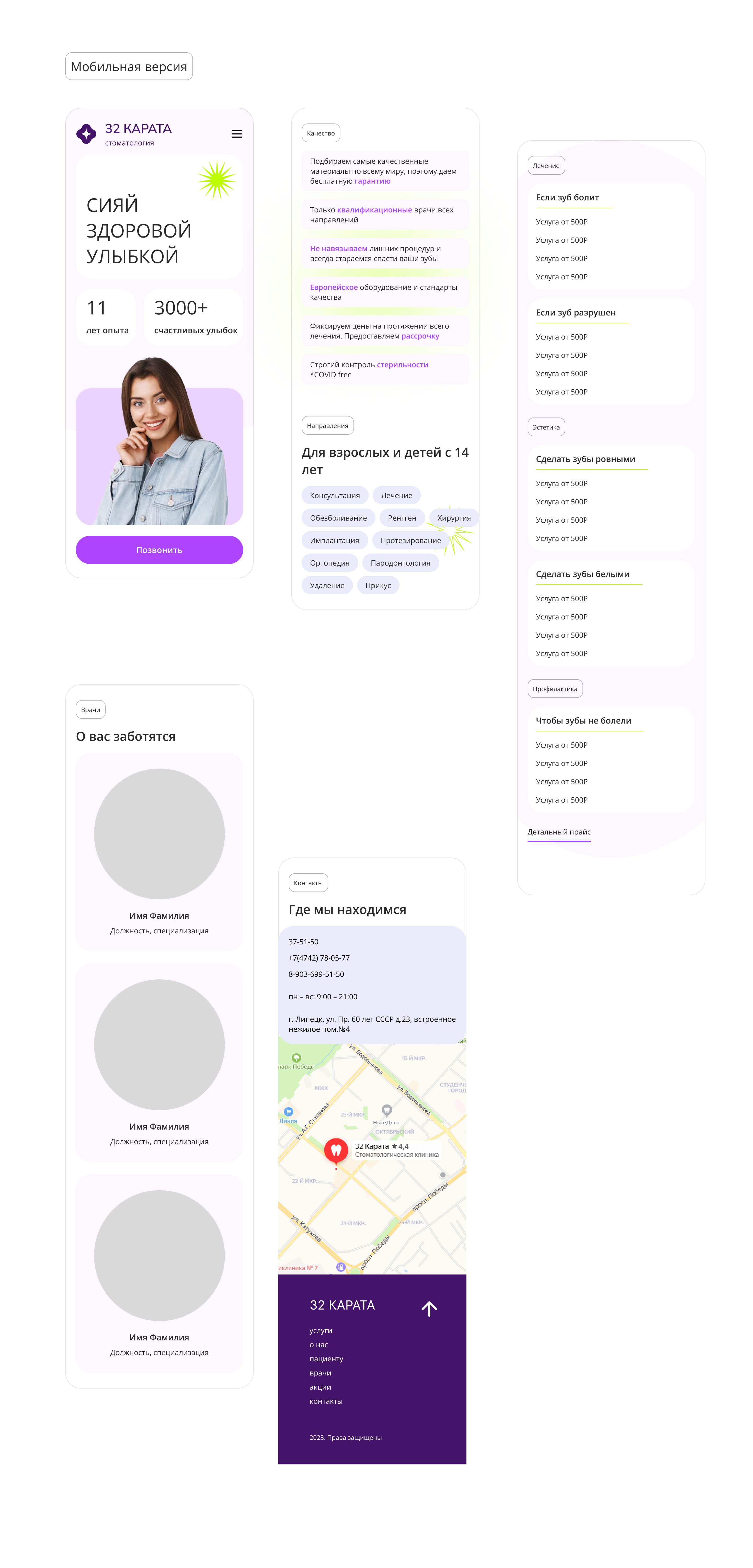Click the red tooth map pin
This screenshot has height=1568, width=753.
point(336,1149)
